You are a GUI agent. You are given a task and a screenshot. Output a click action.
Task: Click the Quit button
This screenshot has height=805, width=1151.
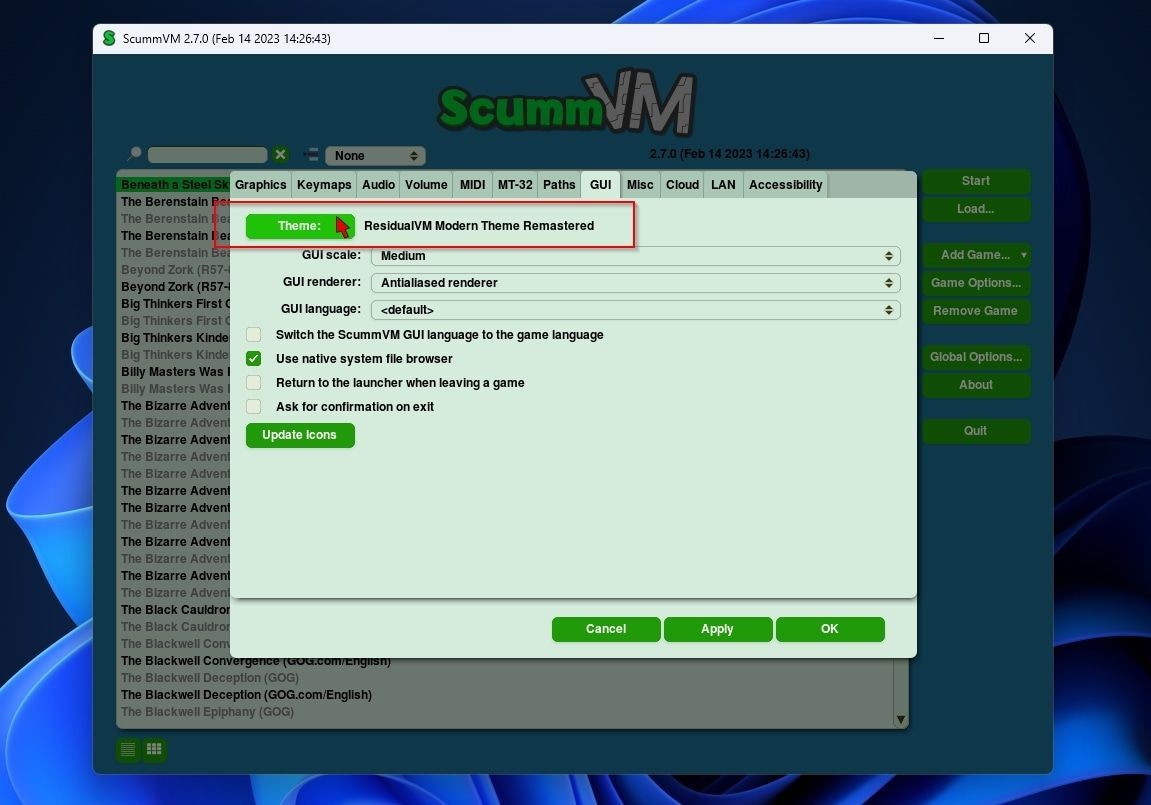(976, 431)
